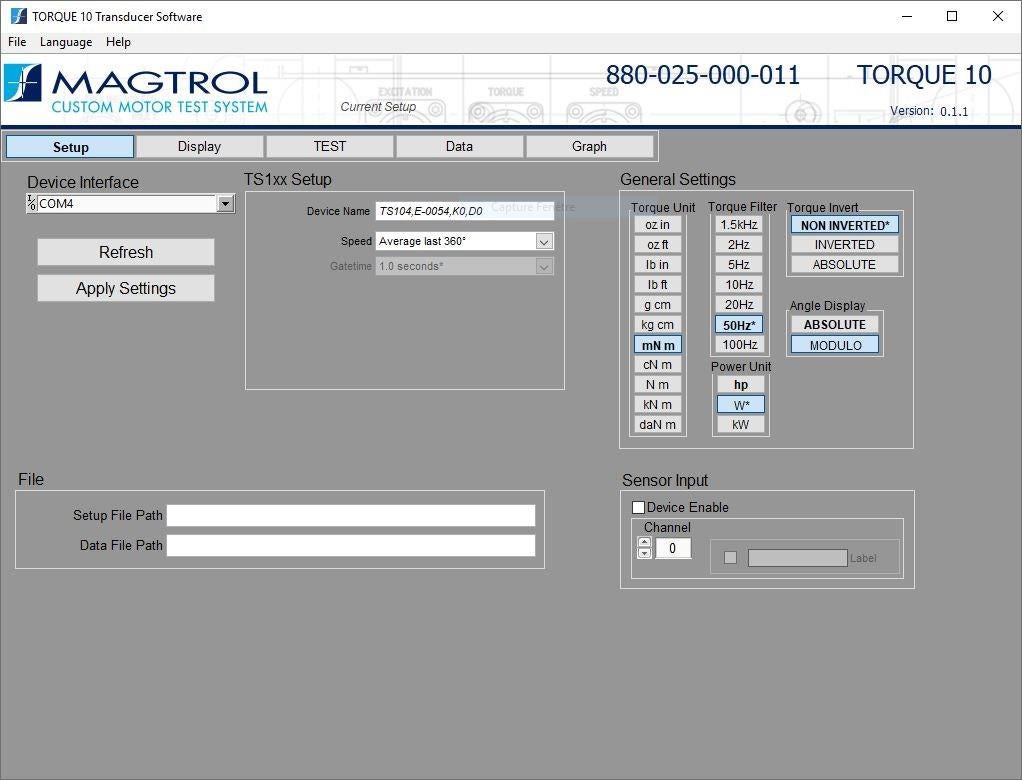Click the Setup File Path field
The height and width of the screenshot is (780, 1022).
[x=351, y=515]
